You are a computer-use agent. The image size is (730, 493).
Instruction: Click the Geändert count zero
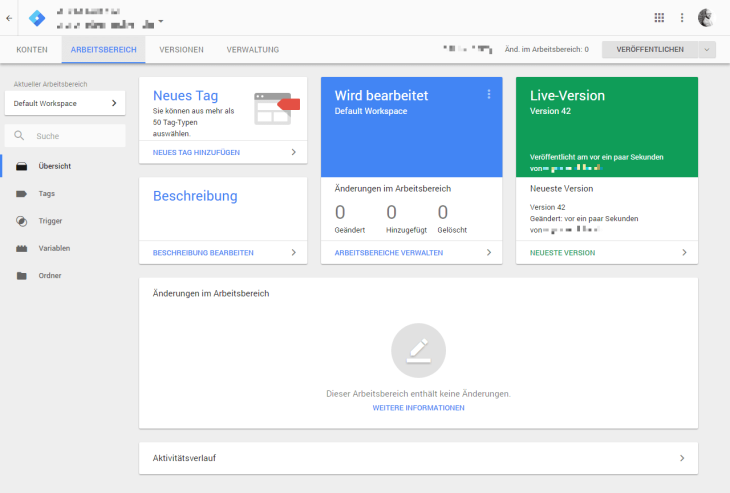[340, 212]
